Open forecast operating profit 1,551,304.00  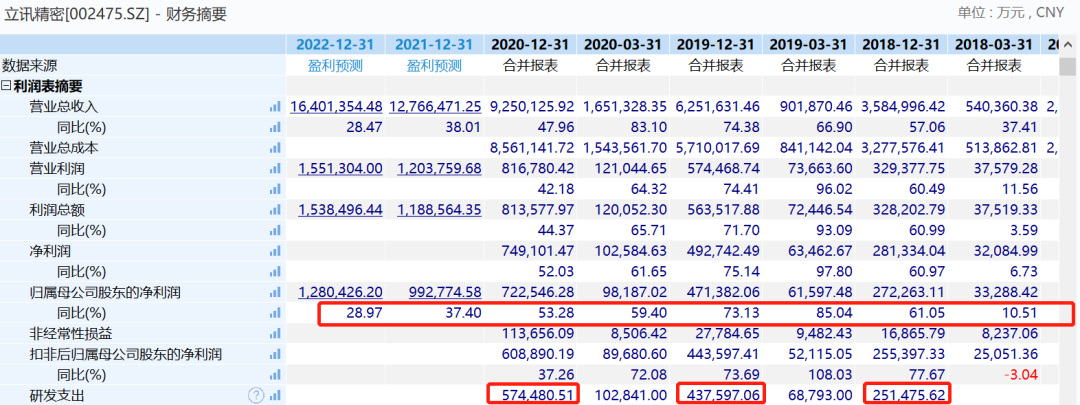pyautogui.click(x=340, y=169)
